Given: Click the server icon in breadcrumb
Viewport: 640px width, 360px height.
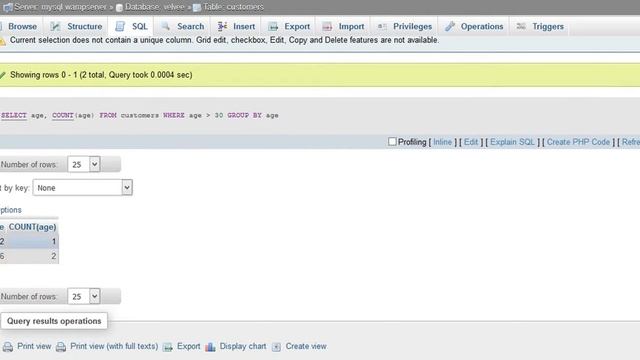Looking at the screenshot, I should [x=8, y=7].
